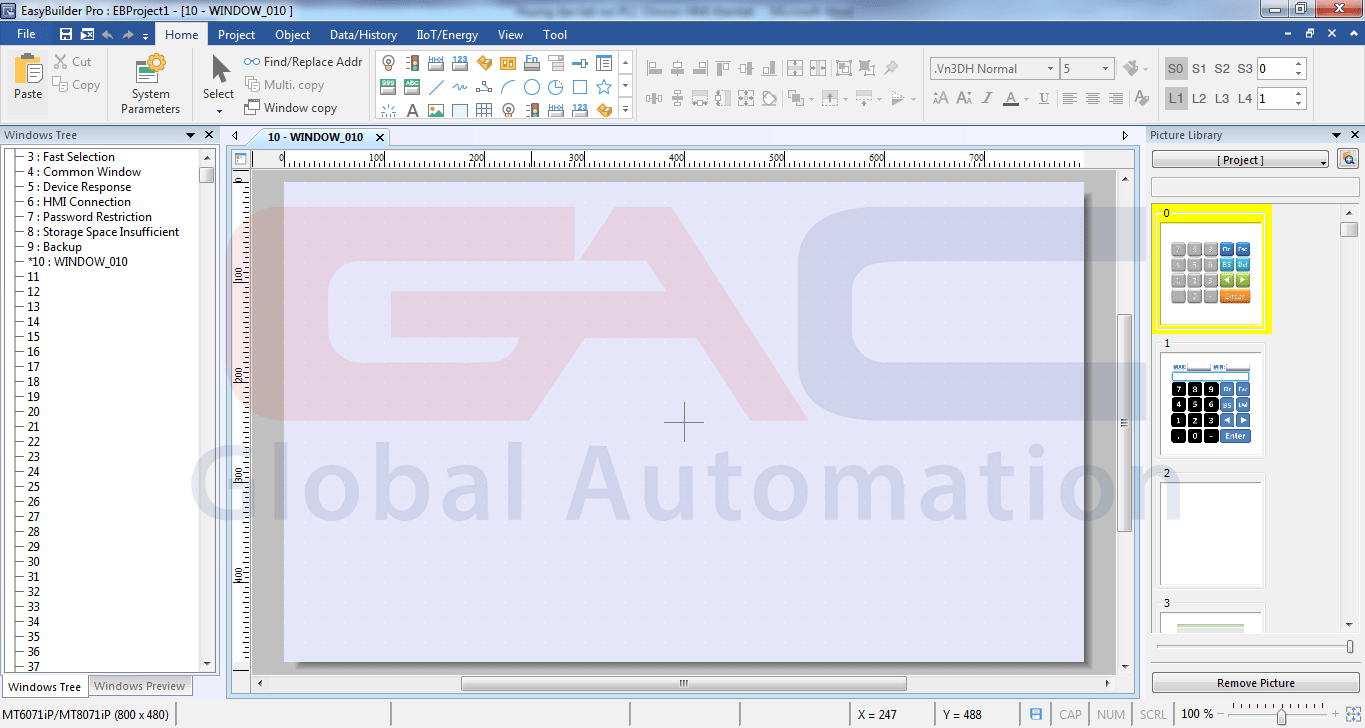Select the Option List object icon
This screenshot has height=728, width=1365.
(557, 63)
